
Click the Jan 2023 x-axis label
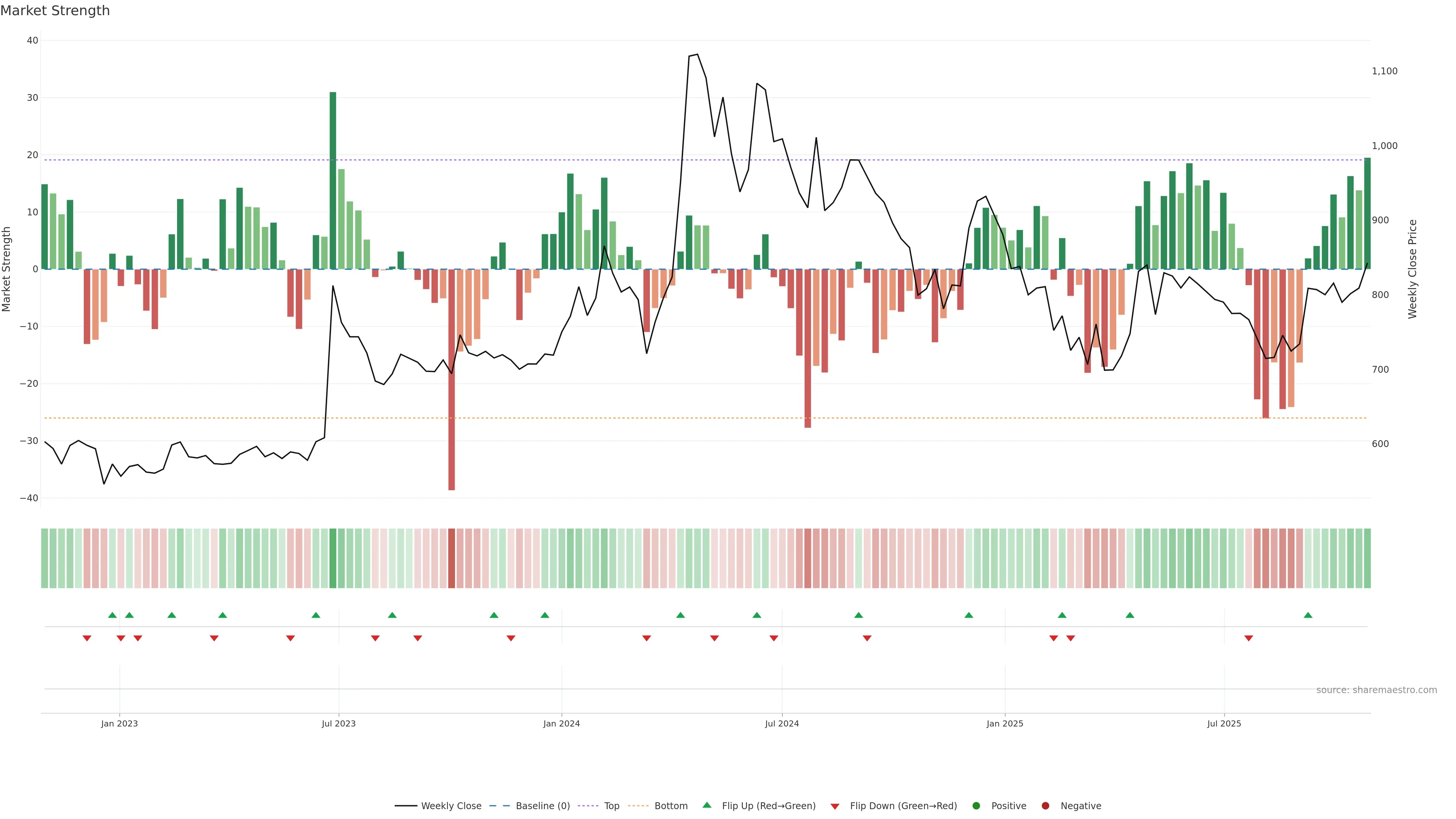[x=119, y=723]
